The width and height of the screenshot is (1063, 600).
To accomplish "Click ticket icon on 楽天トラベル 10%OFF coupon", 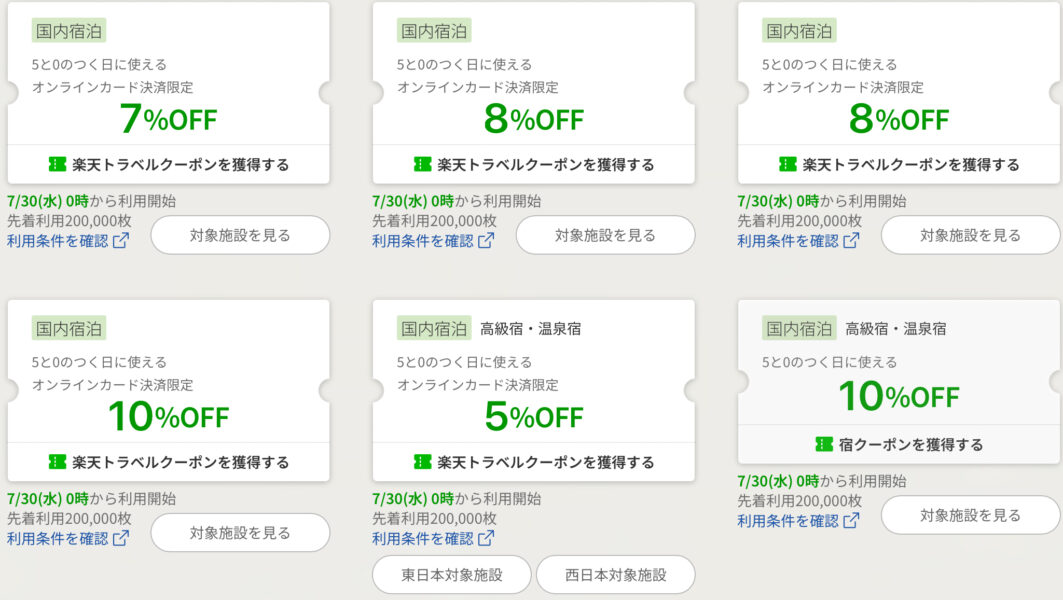I will (x=57, y=462).
